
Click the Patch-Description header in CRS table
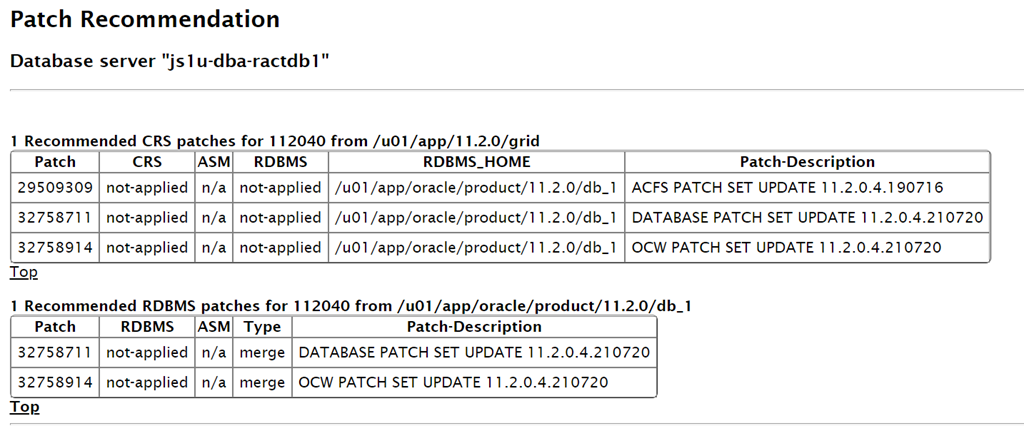click(807, 162)
